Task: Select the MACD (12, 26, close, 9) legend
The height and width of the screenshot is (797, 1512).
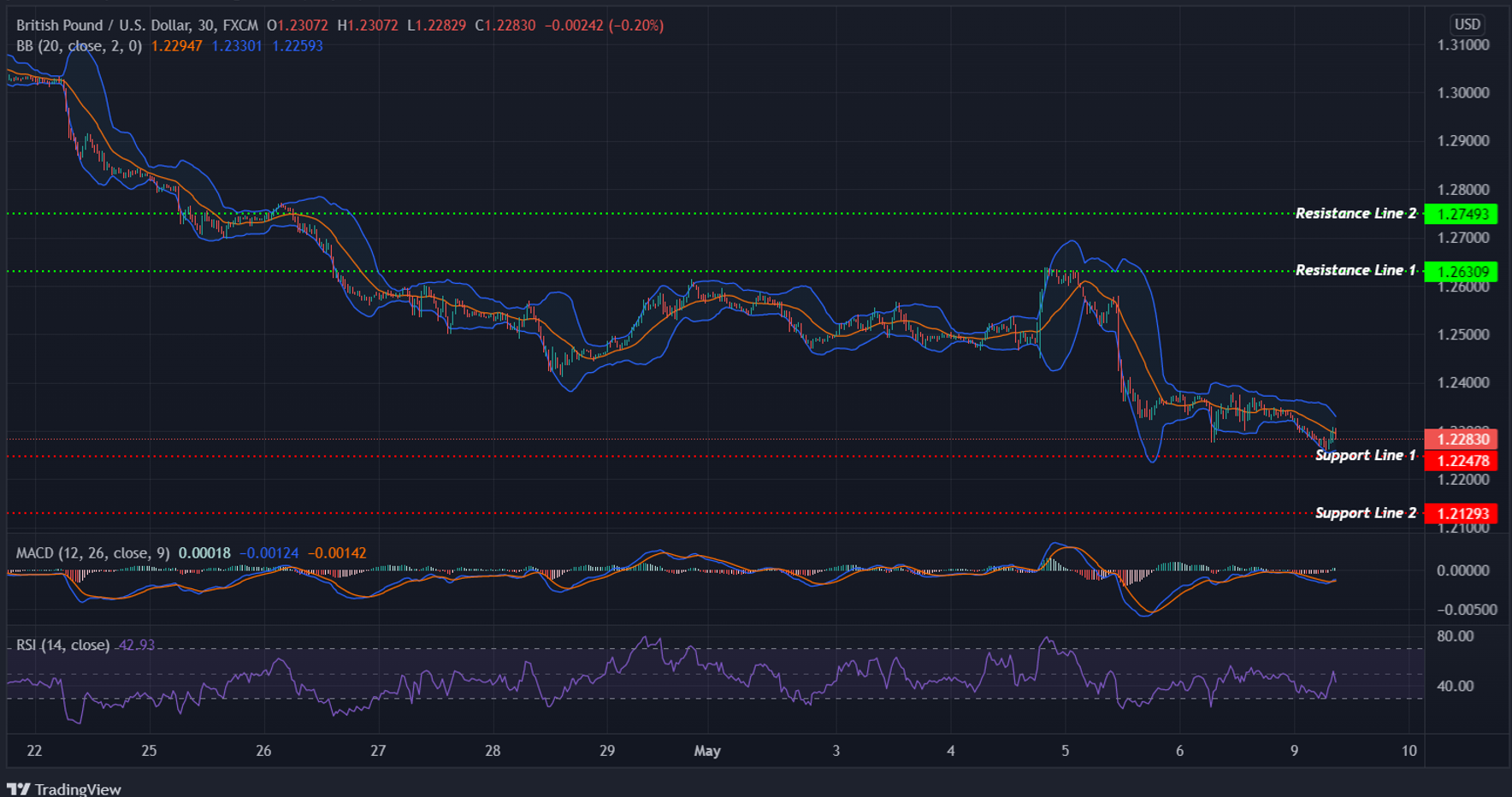Action: coord(90,552)
